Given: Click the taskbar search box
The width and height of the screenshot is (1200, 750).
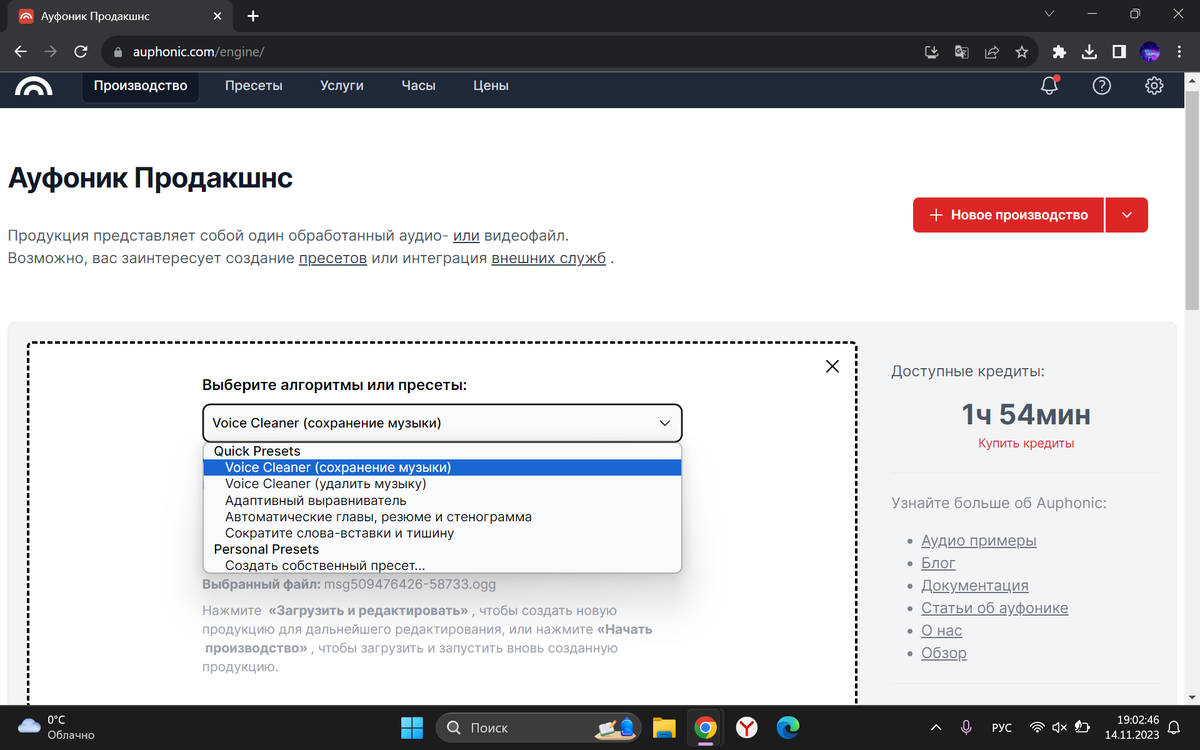Looking at the screenshot, I should [538, 727].
